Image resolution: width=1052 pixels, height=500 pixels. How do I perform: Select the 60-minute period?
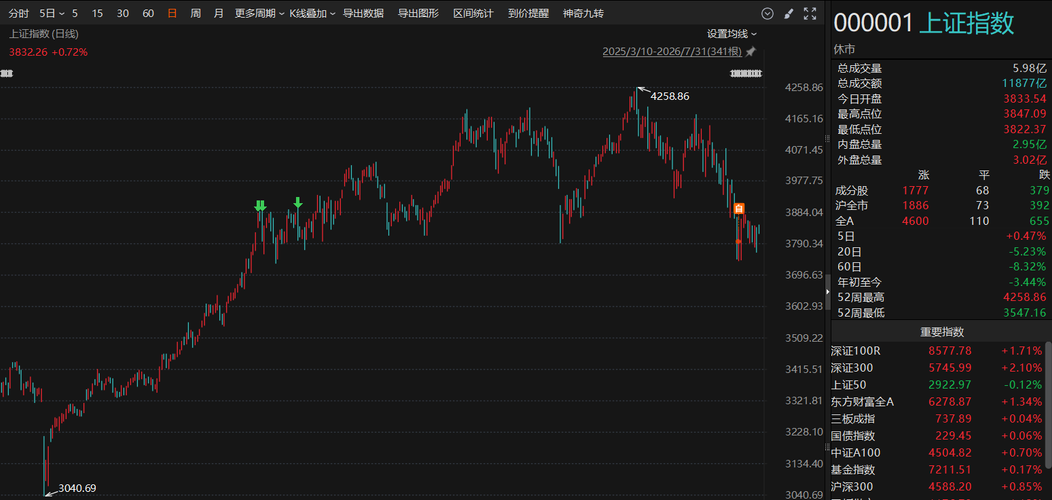[x=148, y=13]
